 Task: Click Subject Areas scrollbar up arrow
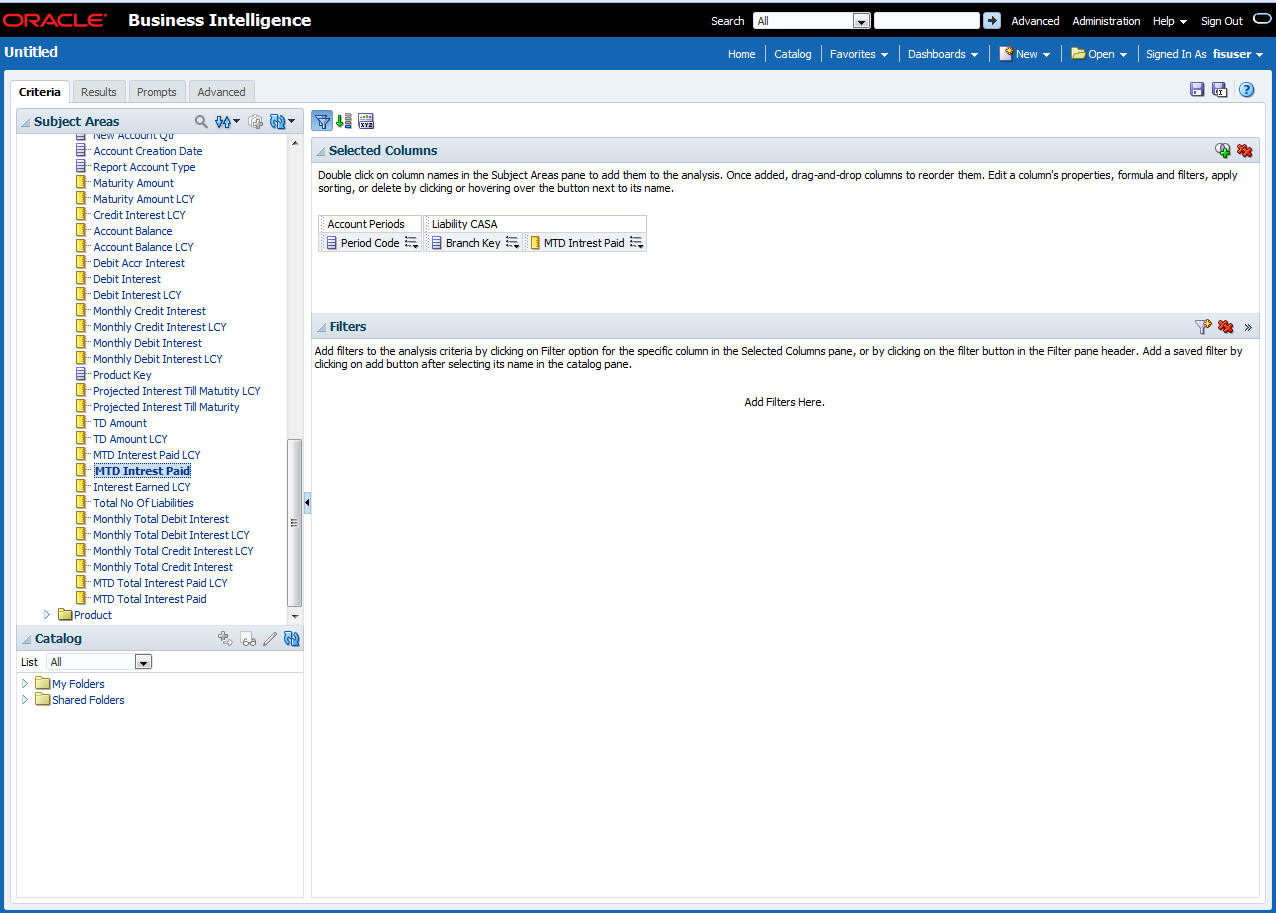(x=294, y=144)
